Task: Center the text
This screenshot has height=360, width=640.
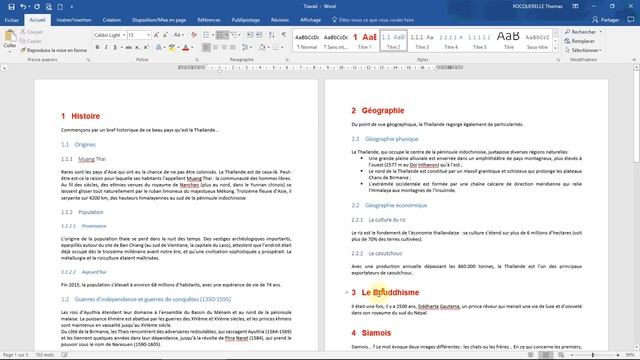Action: 216,47
